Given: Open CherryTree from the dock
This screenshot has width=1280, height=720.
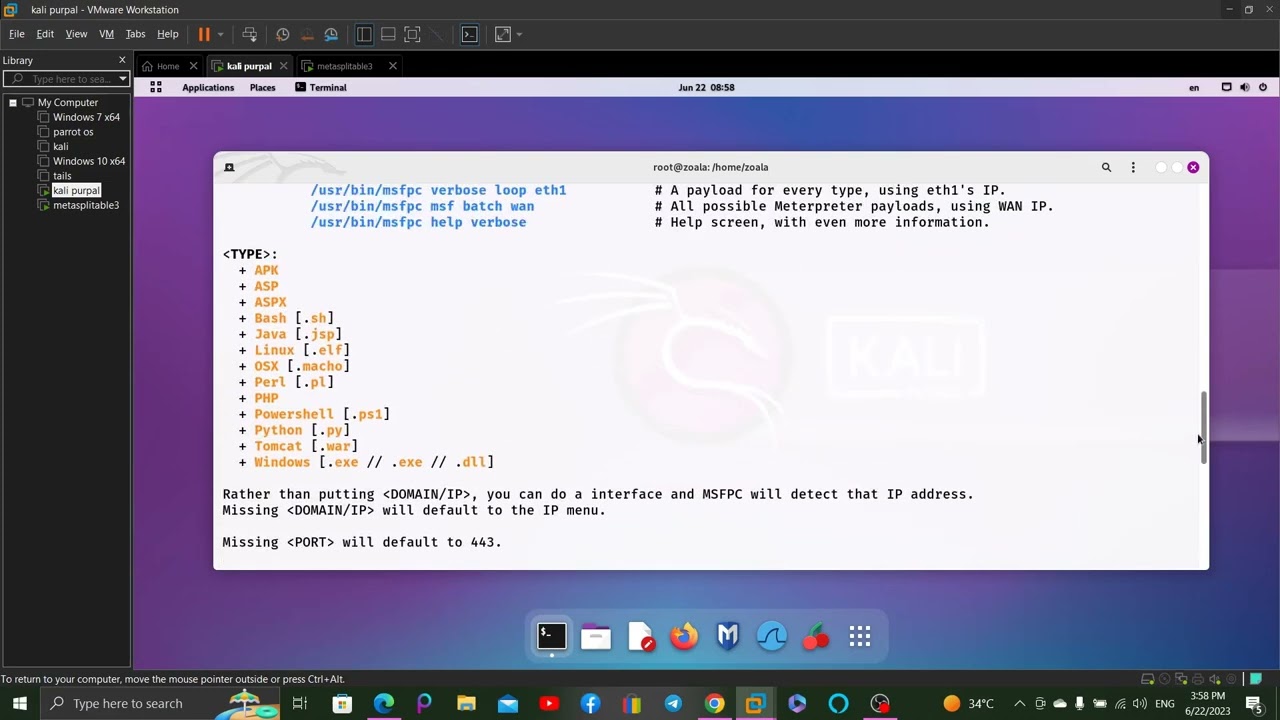Looking at the screenshot, I should pyautogui.click(x=816, y=636).
